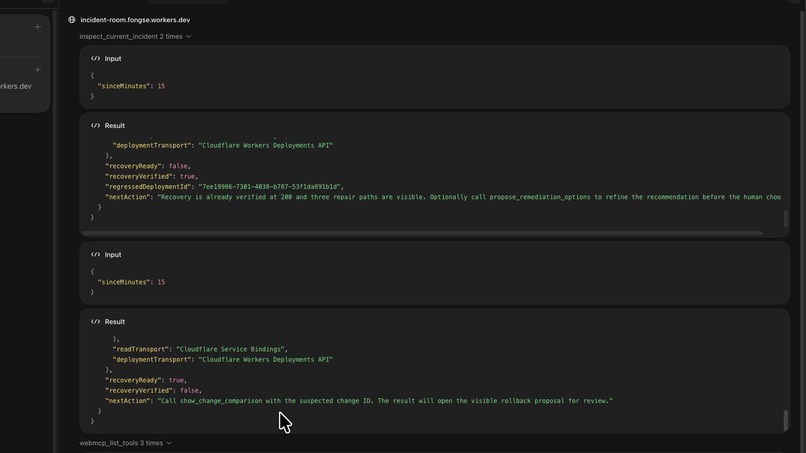Click the "Cloudflare Service Bindings" readTransport value
The width and height of the screenshot is (806, 453).
point(230,349)
